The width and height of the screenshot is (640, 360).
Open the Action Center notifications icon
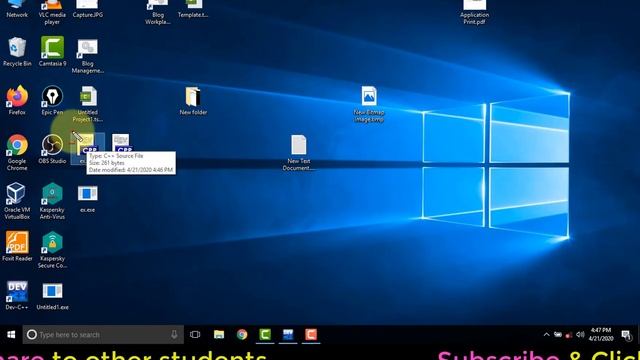click(626, 335)
